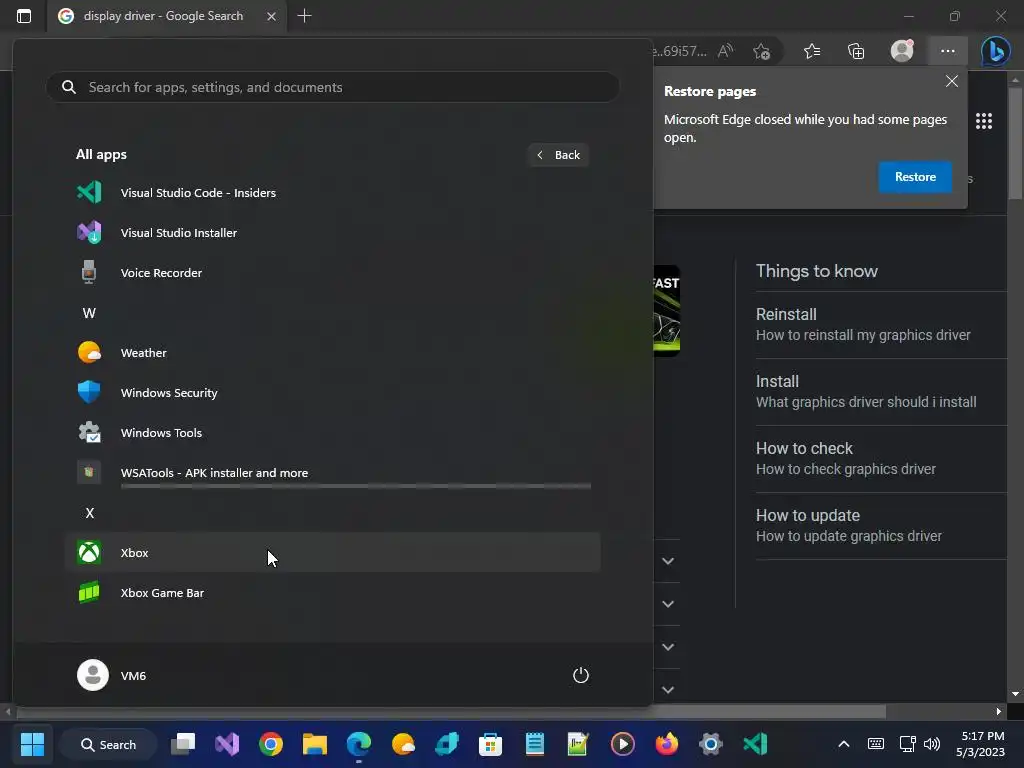Viewport: 1024px width, 768px height.
Task: Open File Explorer from the taskbar
Action: click(x=315, y=744)
